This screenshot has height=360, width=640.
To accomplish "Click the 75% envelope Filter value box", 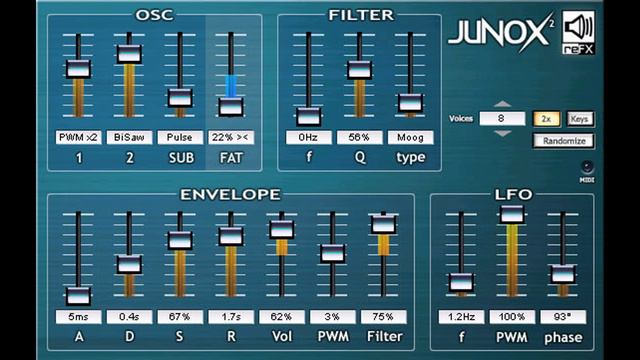I will (384, 317).
